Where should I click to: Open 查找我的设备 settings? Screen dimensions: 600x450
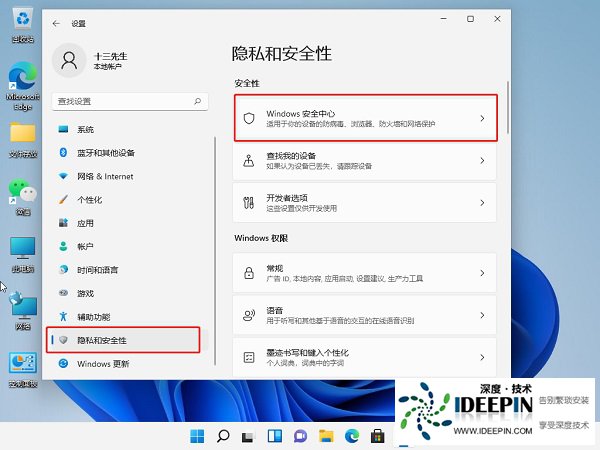click(365, 160)
